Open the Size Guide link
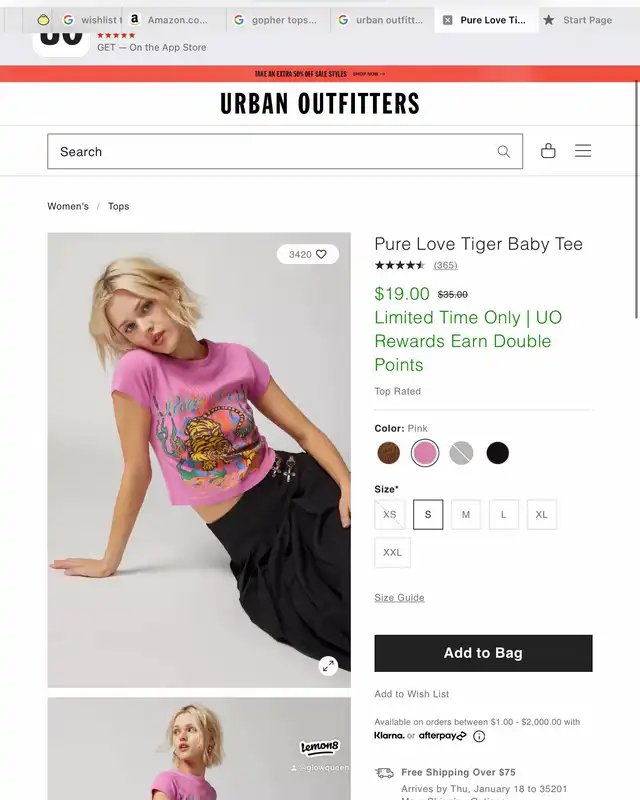 (400, 597)
